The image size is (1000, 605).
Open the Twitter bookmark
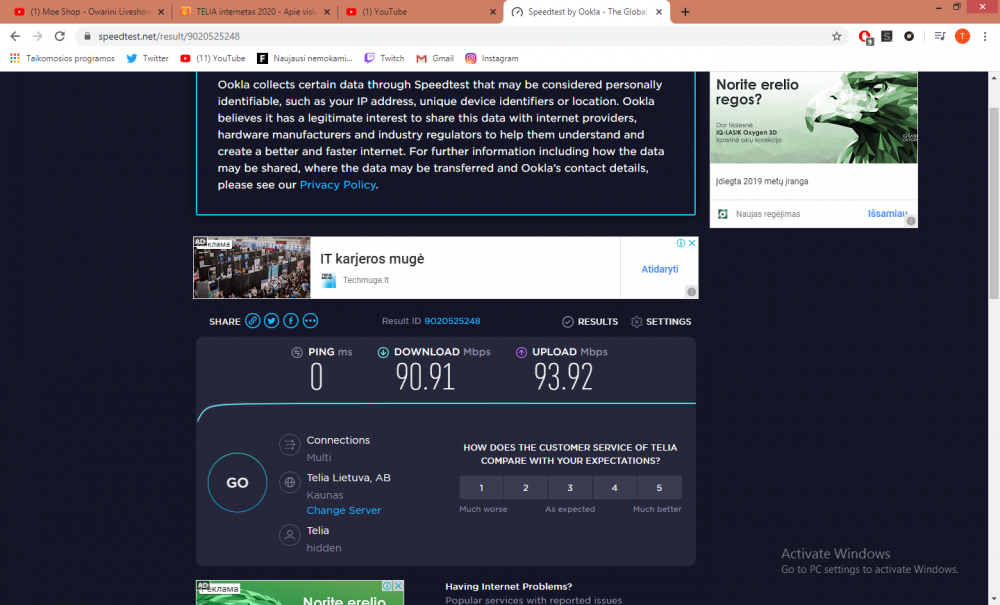point(147,58)
